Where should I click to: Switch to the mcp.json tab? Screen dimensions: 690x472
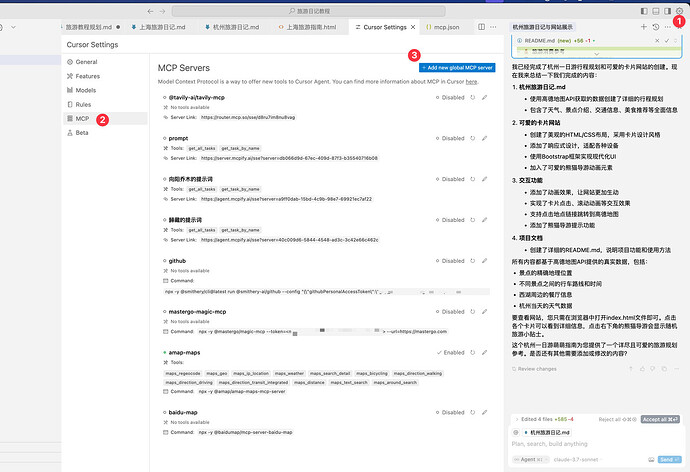[443, 27]
